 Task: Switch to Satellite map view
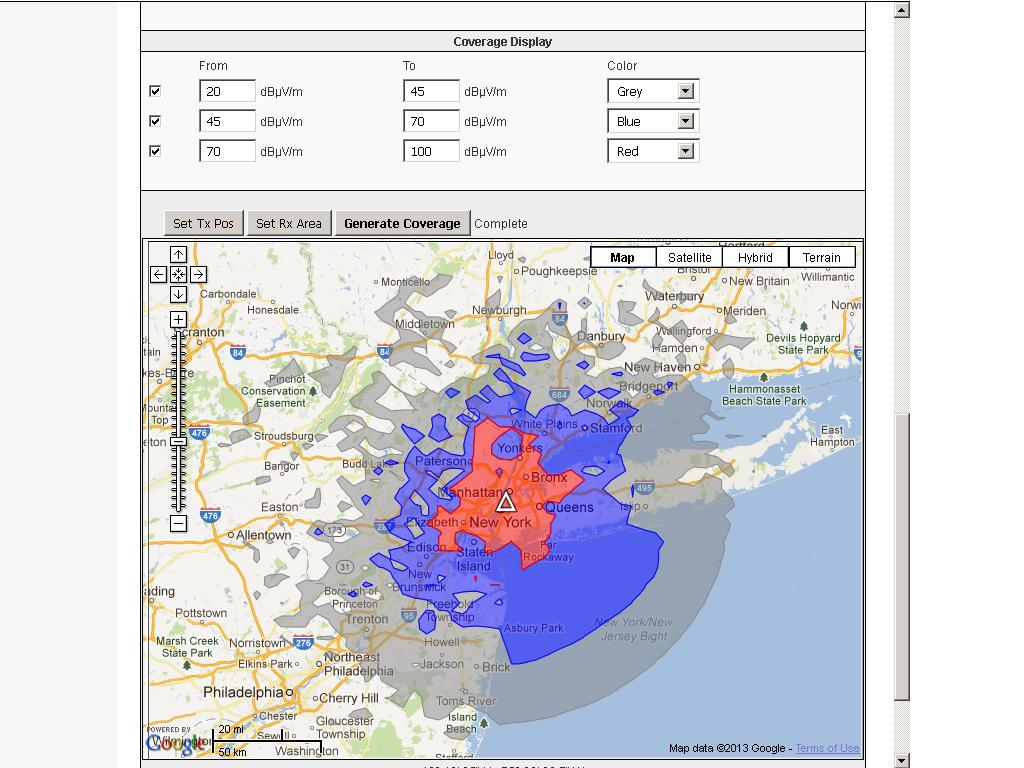[689, 257]
